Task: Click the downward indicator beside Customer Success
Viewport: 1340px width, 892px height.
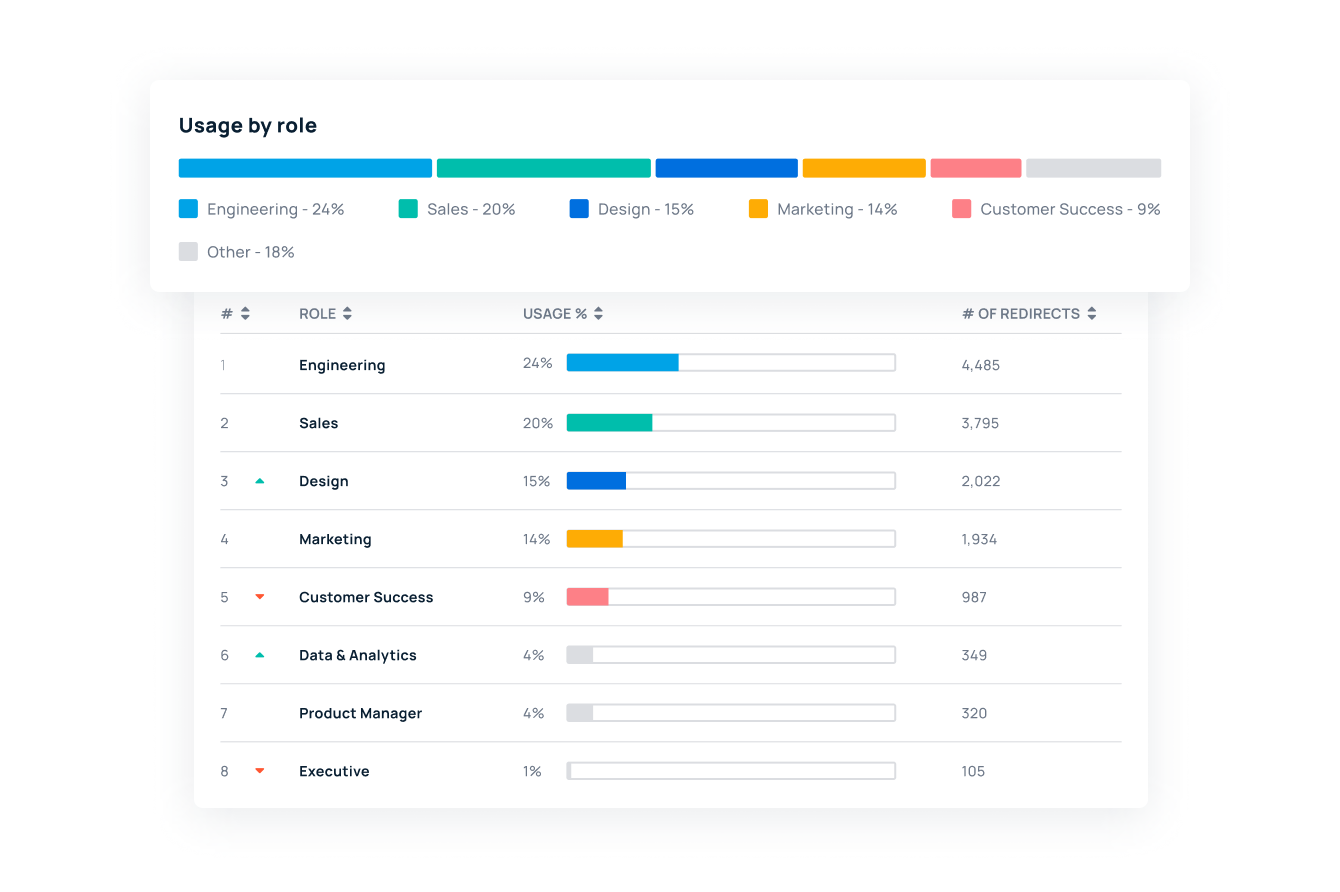Action: [x=261, y=596]
